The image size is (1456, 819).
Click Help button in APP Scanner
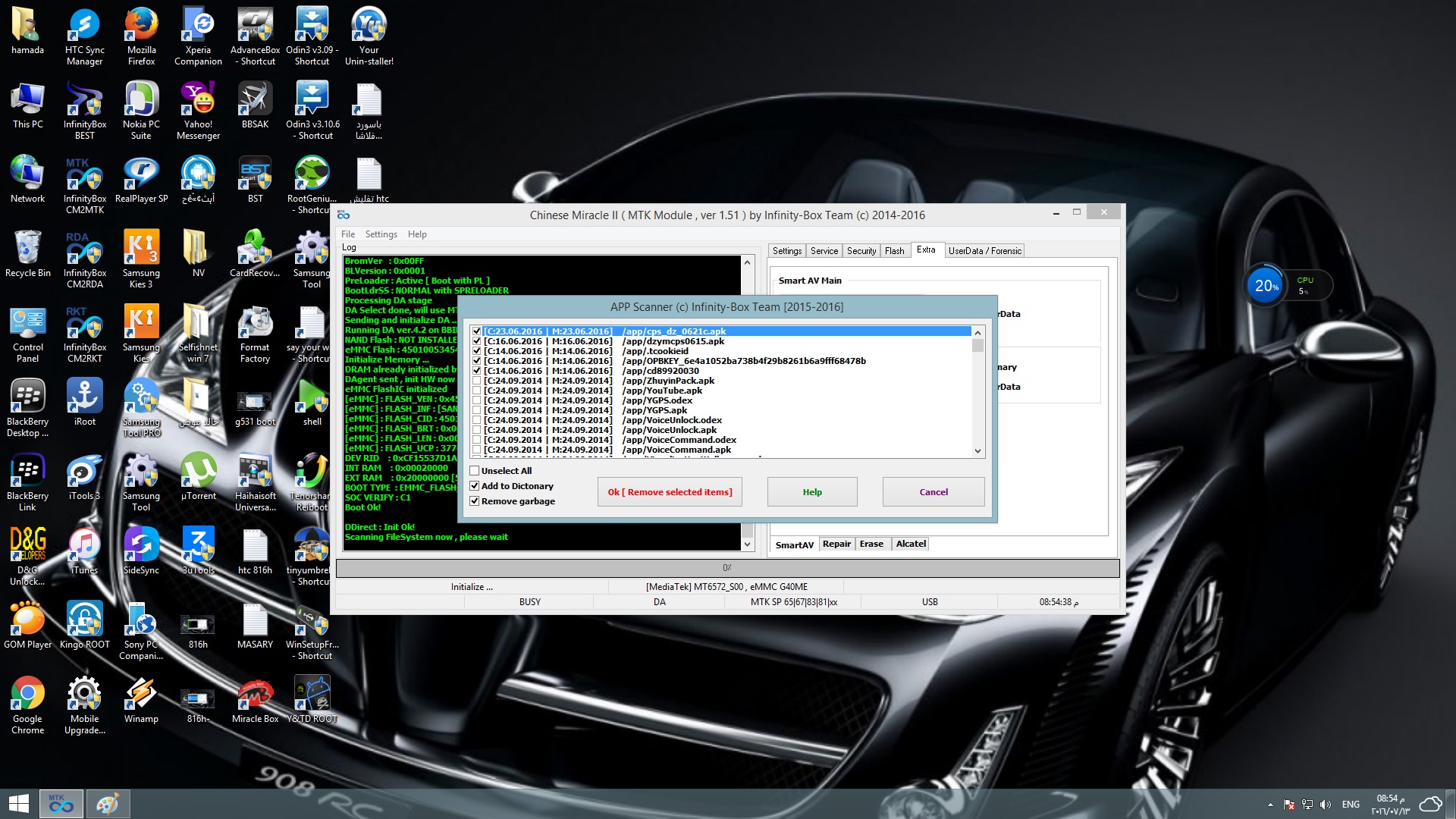[812, 492]
